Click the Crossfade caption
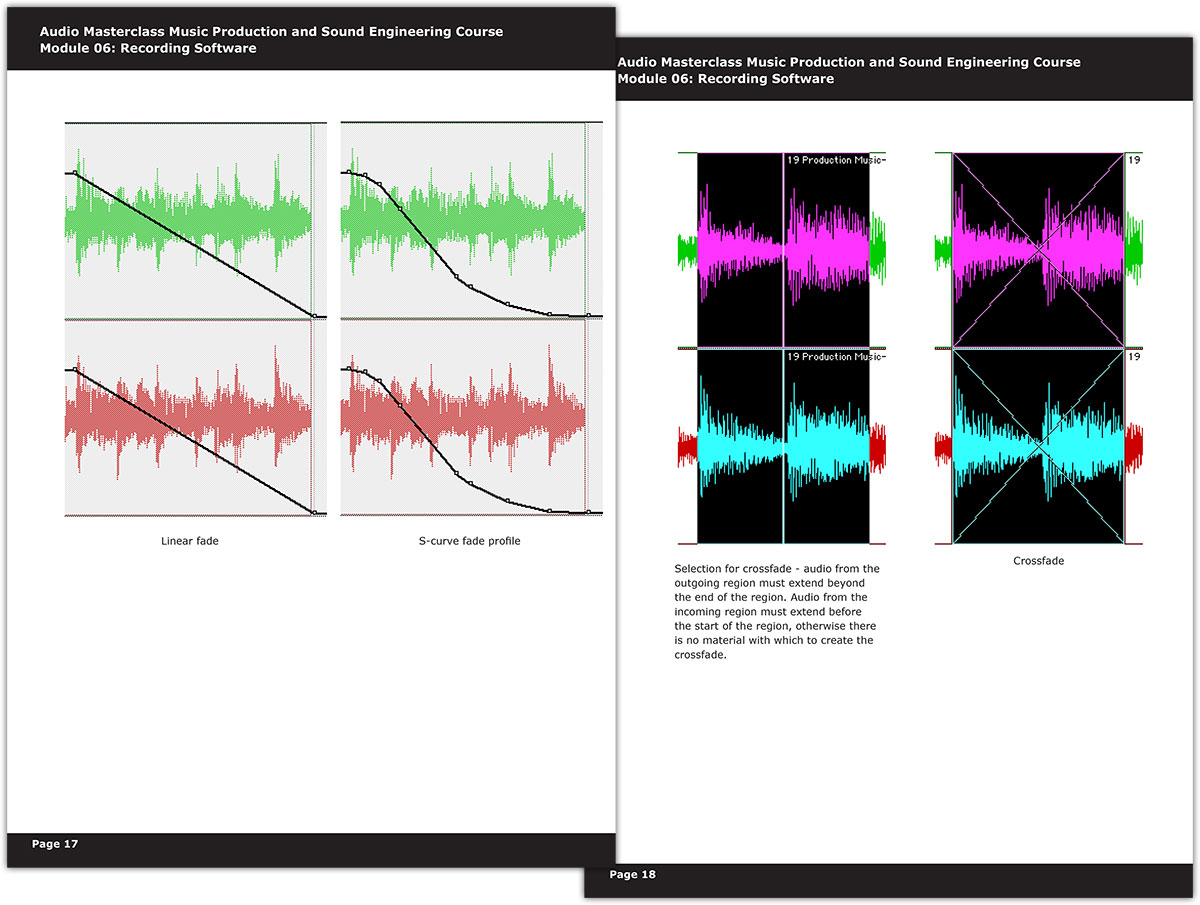Image resolution: width=1200 pixels, height=905 pixels. (x=1038, y=561)
